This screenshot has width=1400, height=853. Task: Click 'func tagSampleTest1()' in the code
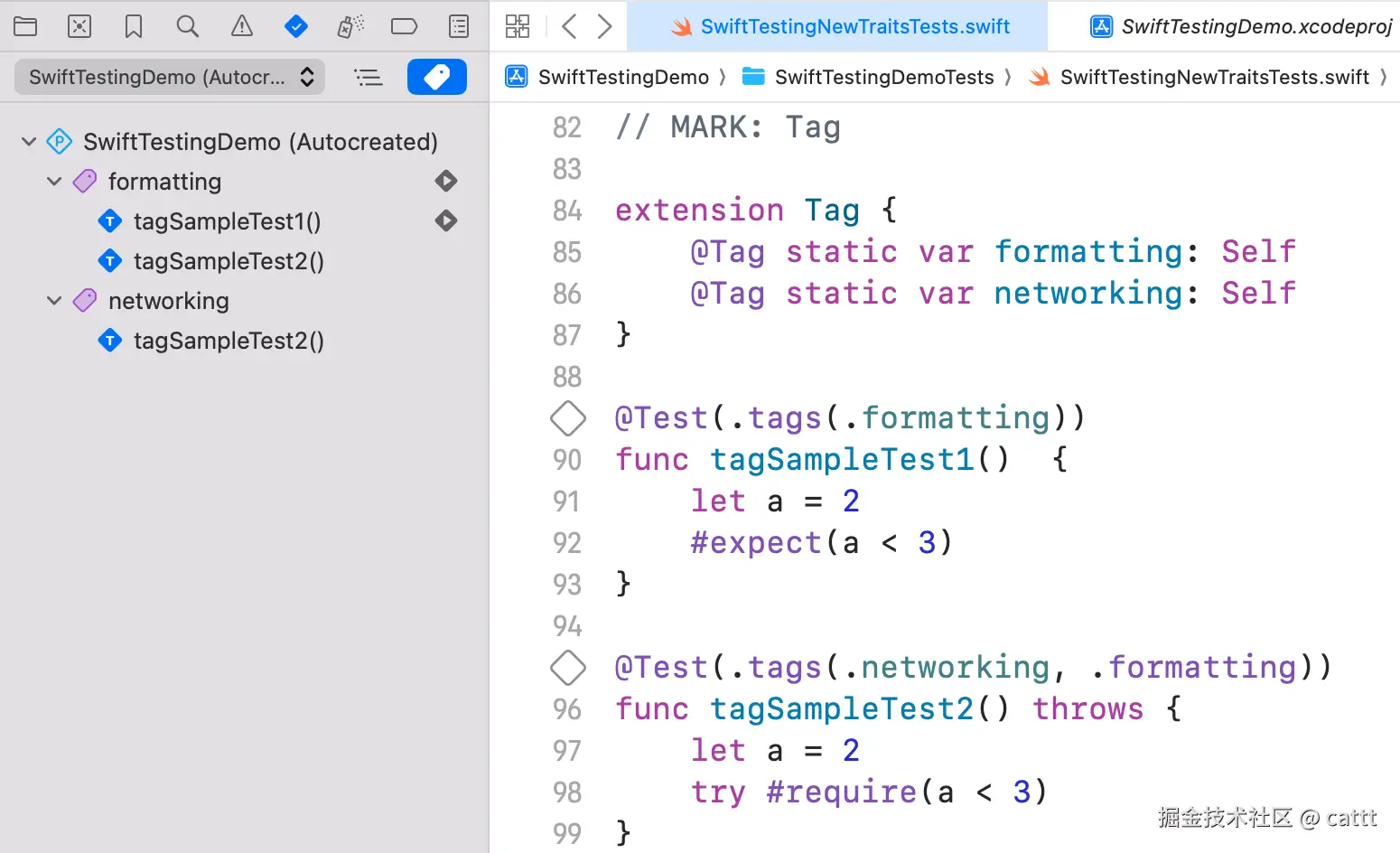point(812,460)
